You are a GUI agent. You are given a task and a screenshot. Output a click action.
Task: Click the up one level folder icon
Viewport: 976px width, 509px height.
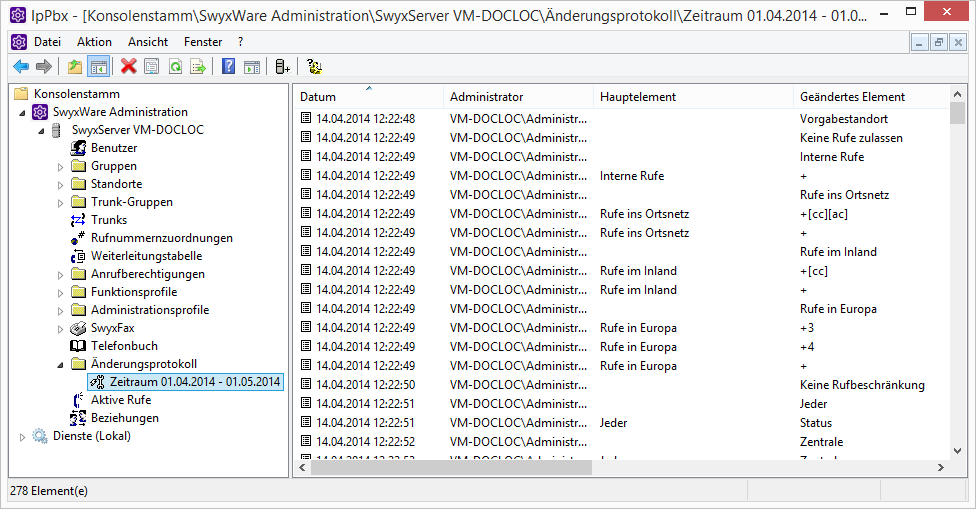coord(74,67)
